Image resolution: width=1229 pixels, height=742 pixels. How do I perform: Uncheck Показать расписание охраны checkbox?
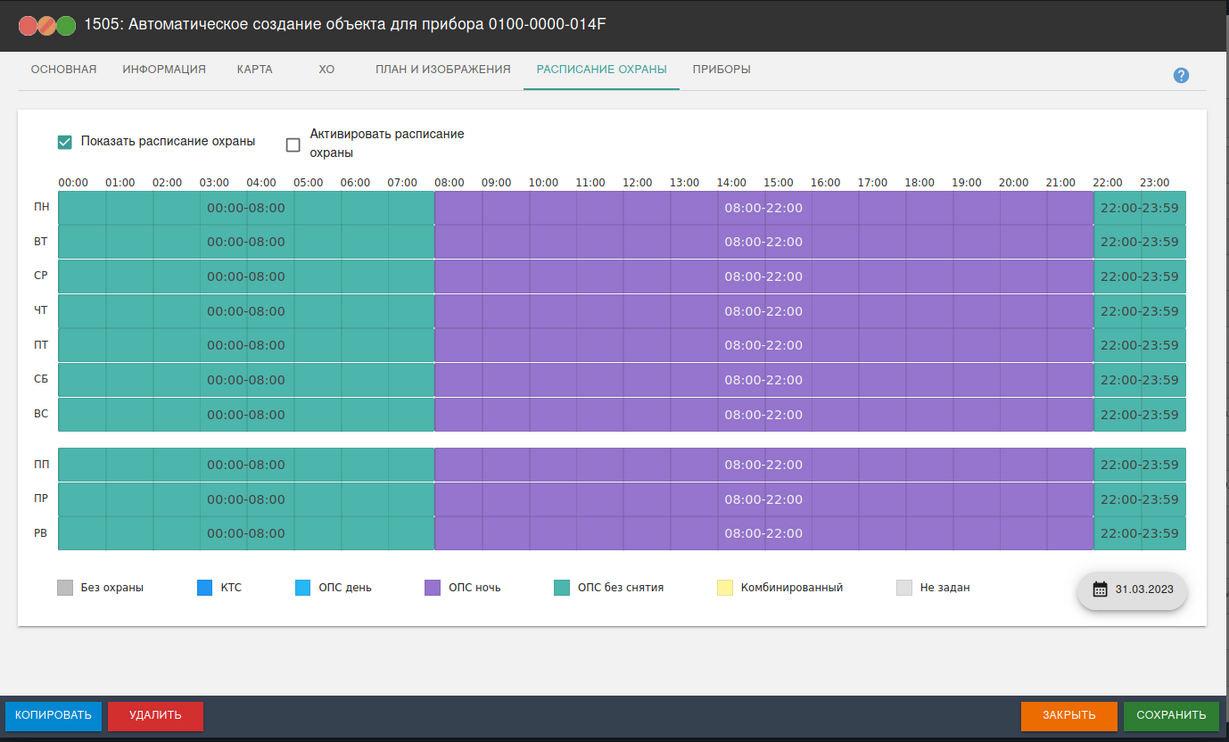pyautogui.click(x=65, y=142)
